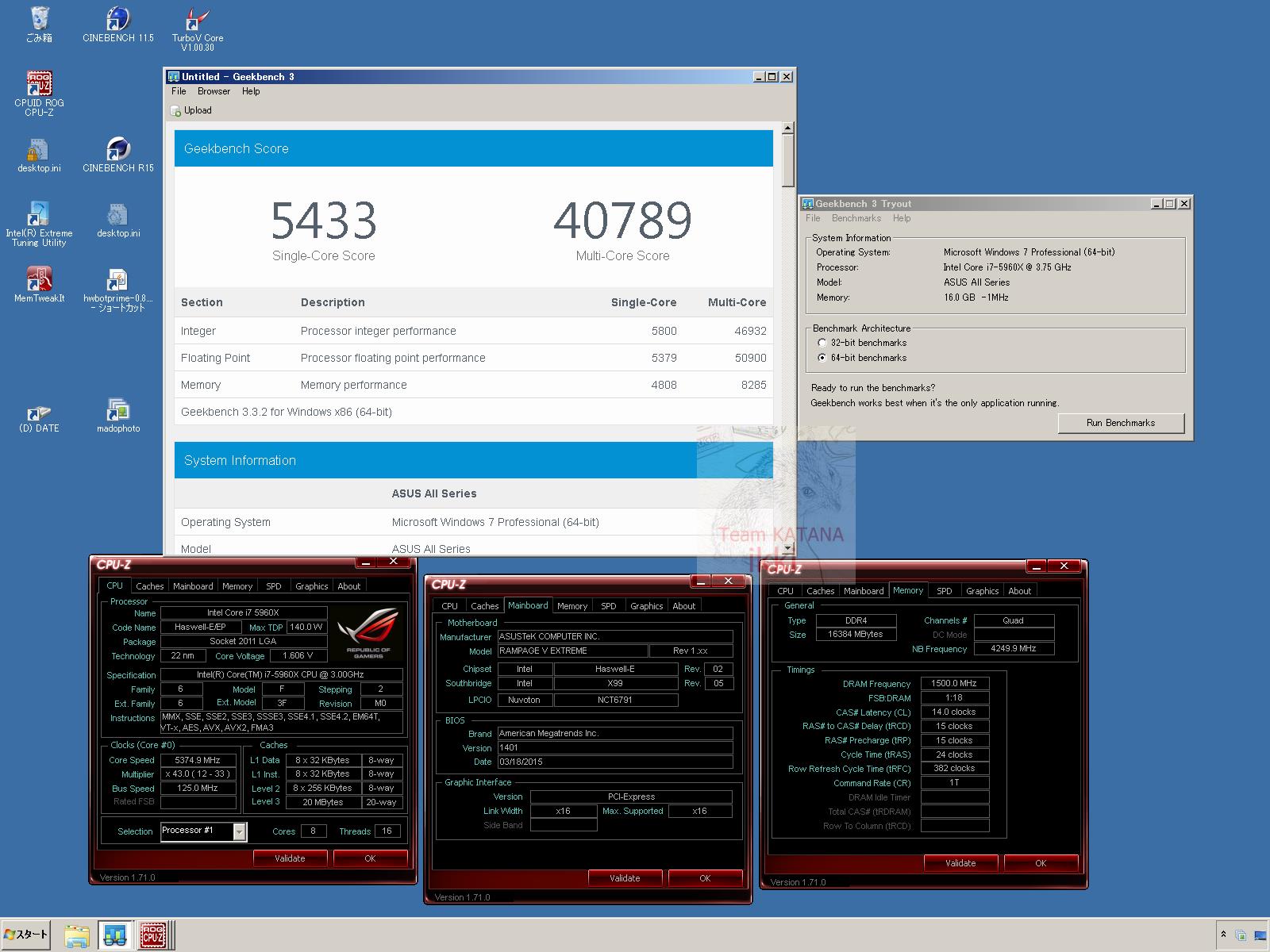Image resolution: width=1270 pixels, height=952 pixels.
Task: Click the NB Frequency 4249.9 MHz field
Action: pos(1014,648)
